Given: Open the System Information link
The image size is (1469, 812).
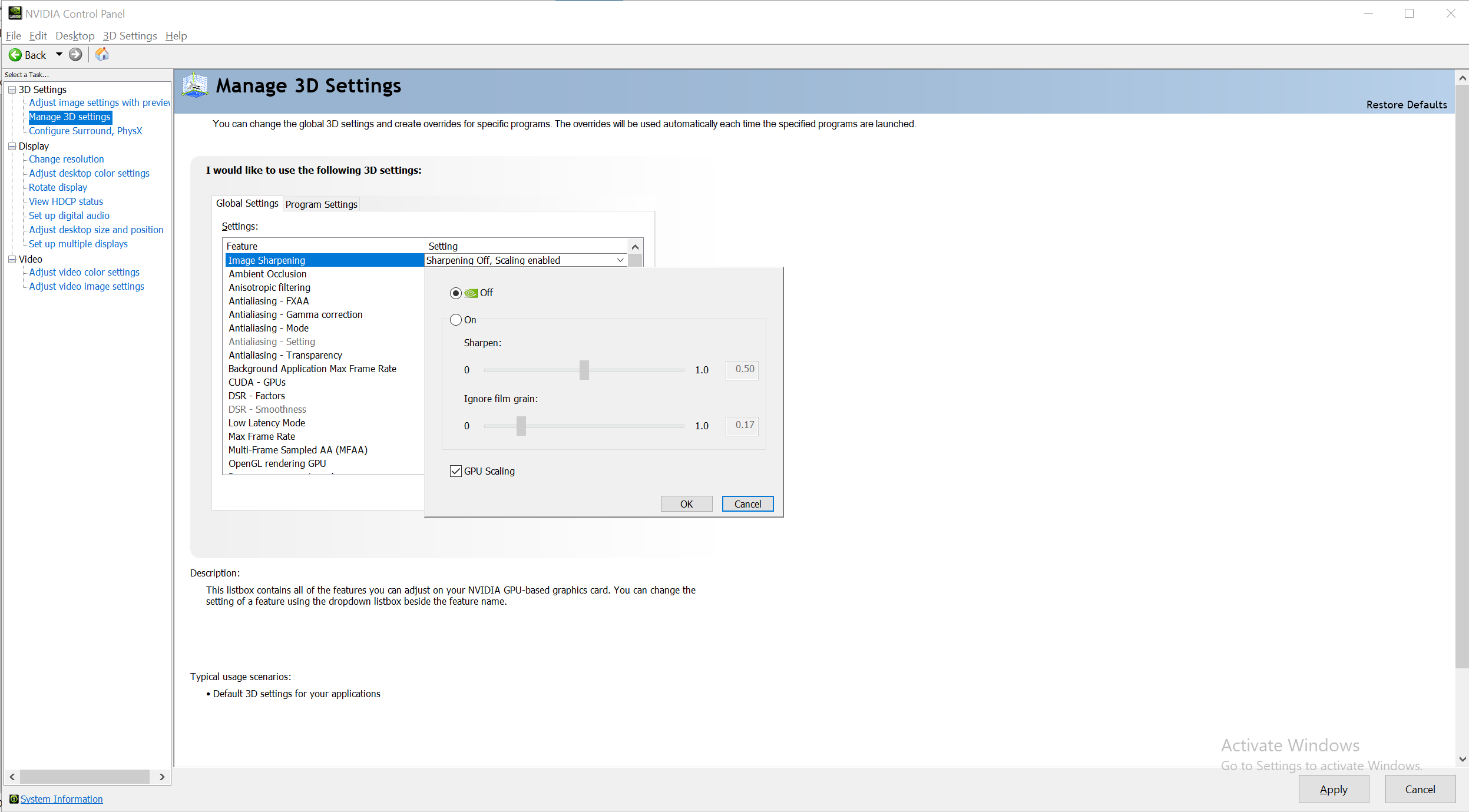Looking at the screenshot, I should tap(61, 799).
